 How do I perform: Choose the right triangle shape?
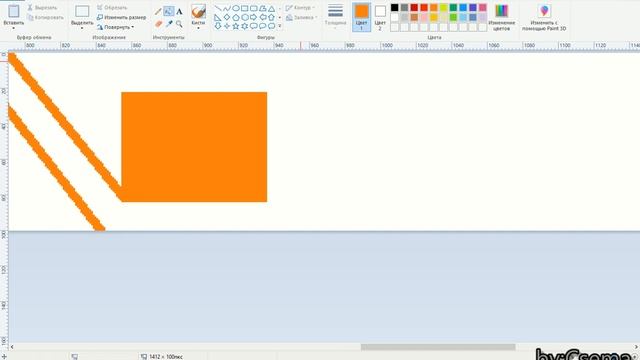click(218, 17)
